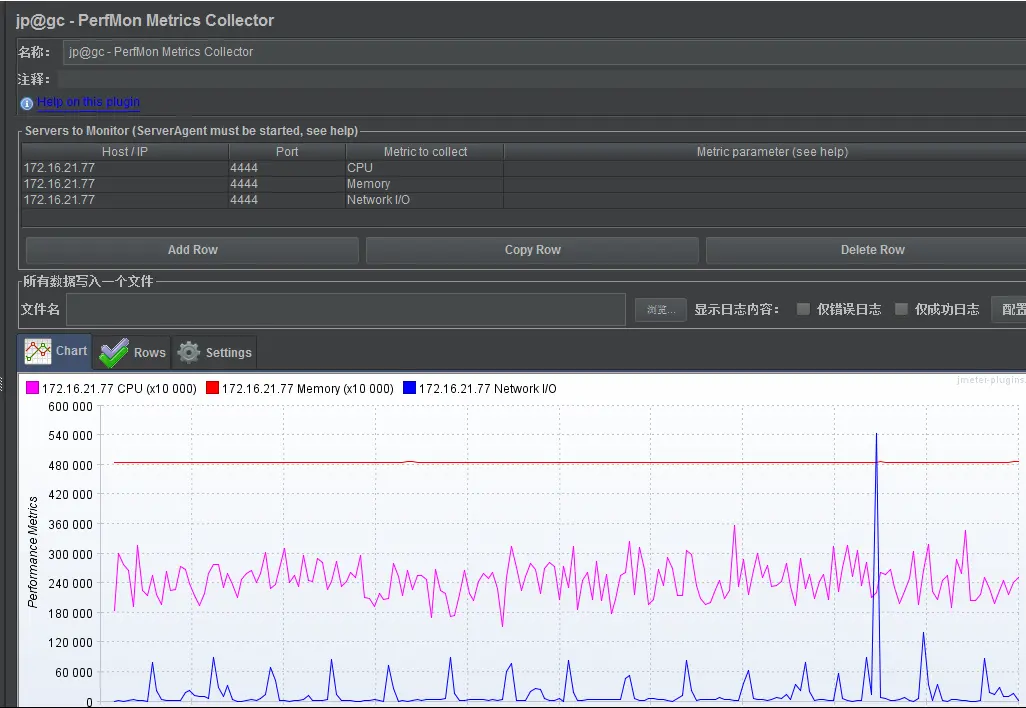Viewport: 1026px width, 708px height.
Task: Click the blue Network I/O legend square
Action: tap(409, 388)
